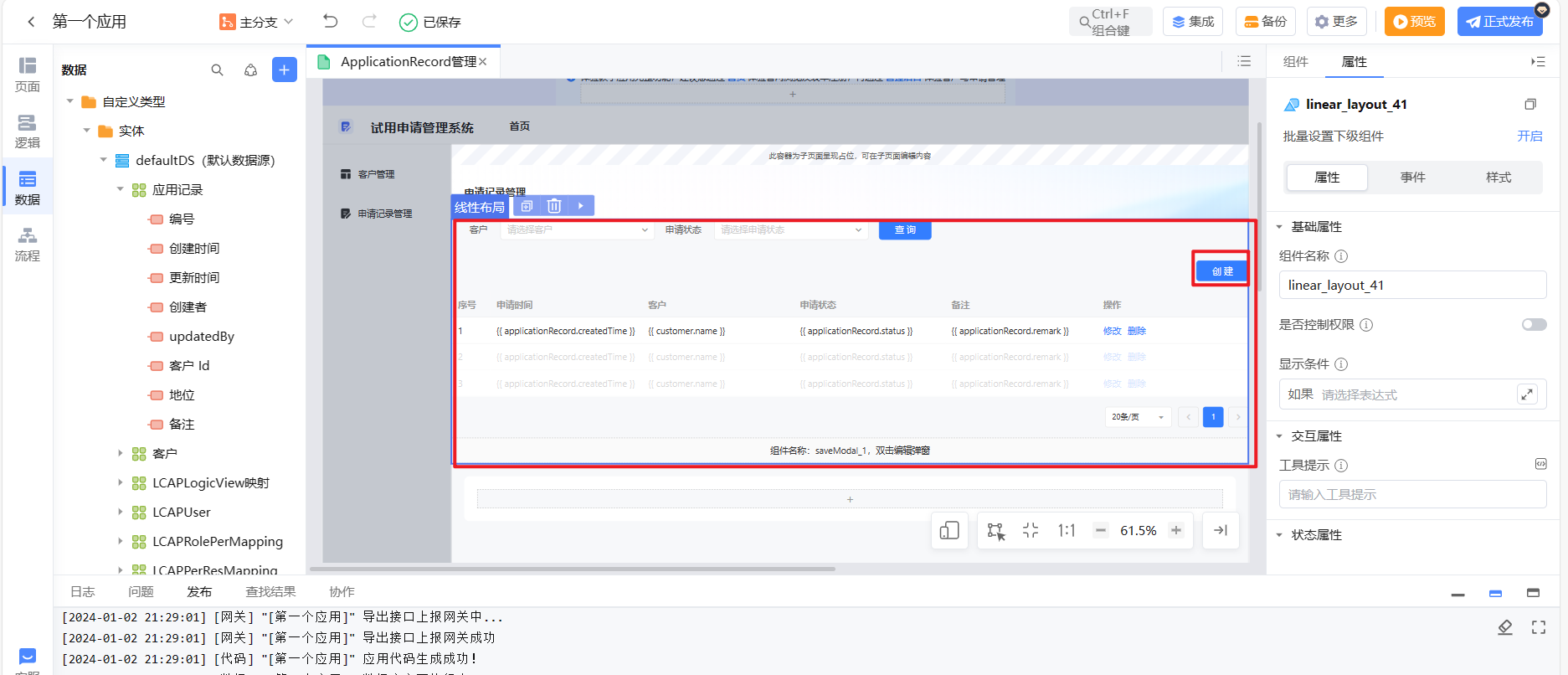Click the back arrow beside 第一个应用
This screenshot has width=1568, height=675.
tap(31, 22)
